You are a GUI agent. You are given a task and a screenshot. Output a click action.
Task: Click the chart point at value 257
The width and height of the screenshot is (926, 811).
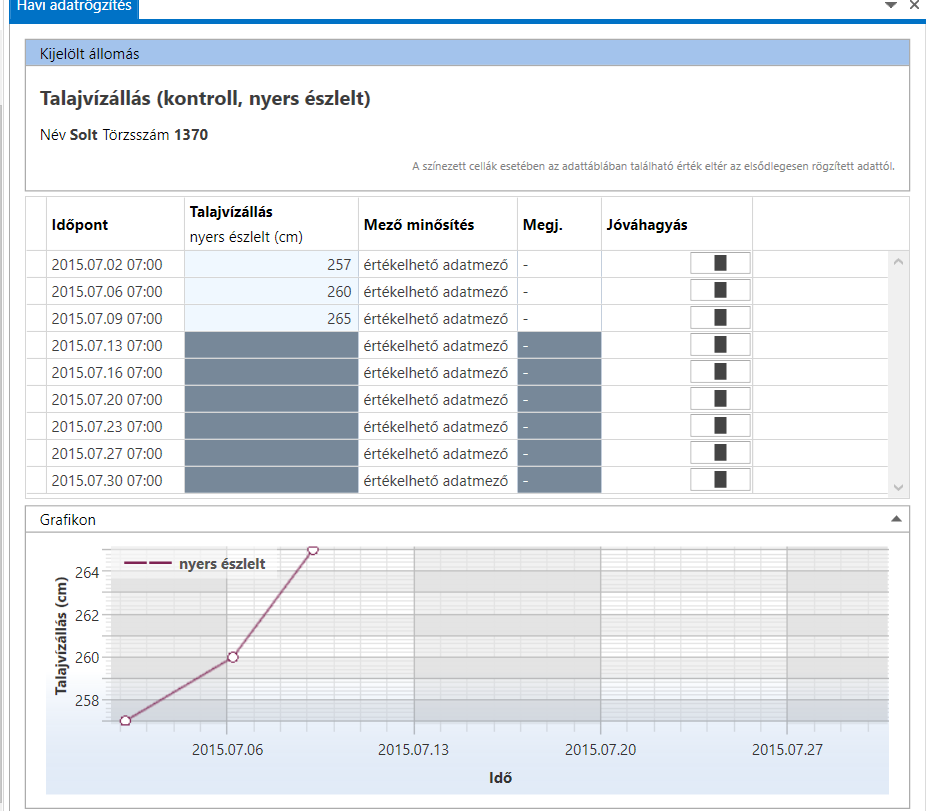point(125,721)
